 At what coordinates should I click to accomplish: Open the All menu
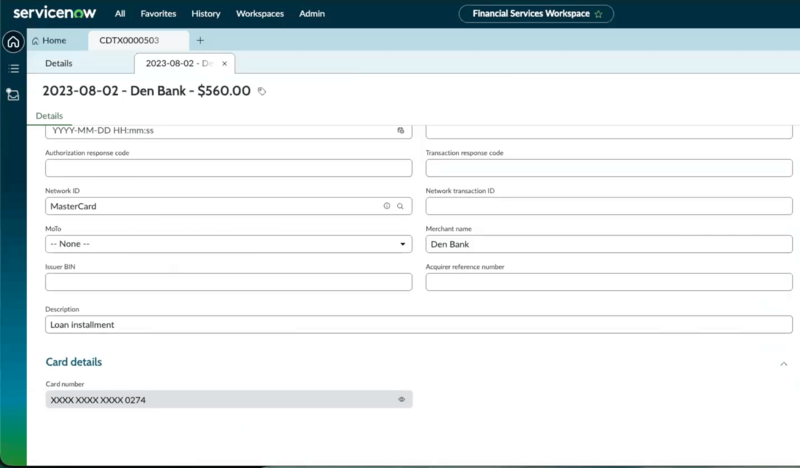click(120, 14)
